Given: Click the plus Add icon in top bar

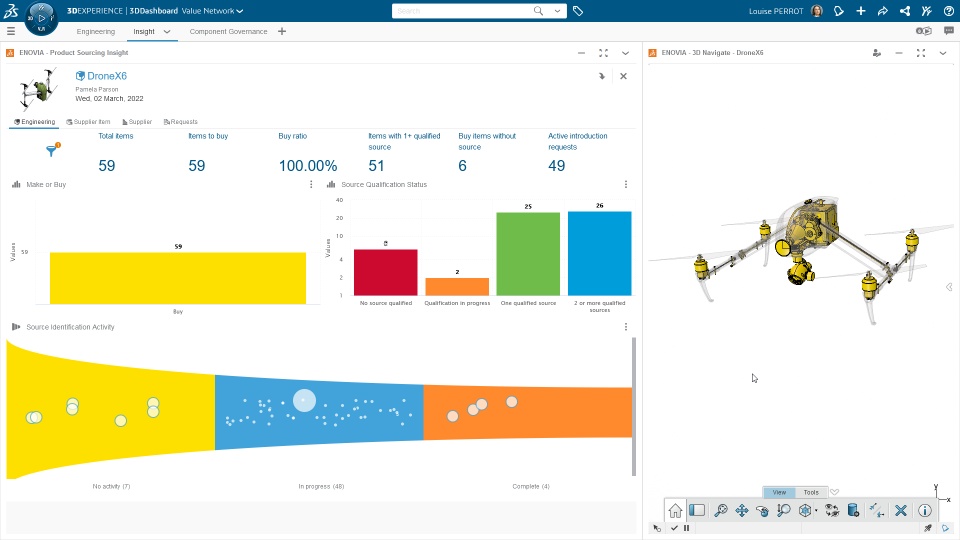Looking at the screenshot, I should (861, 11).
